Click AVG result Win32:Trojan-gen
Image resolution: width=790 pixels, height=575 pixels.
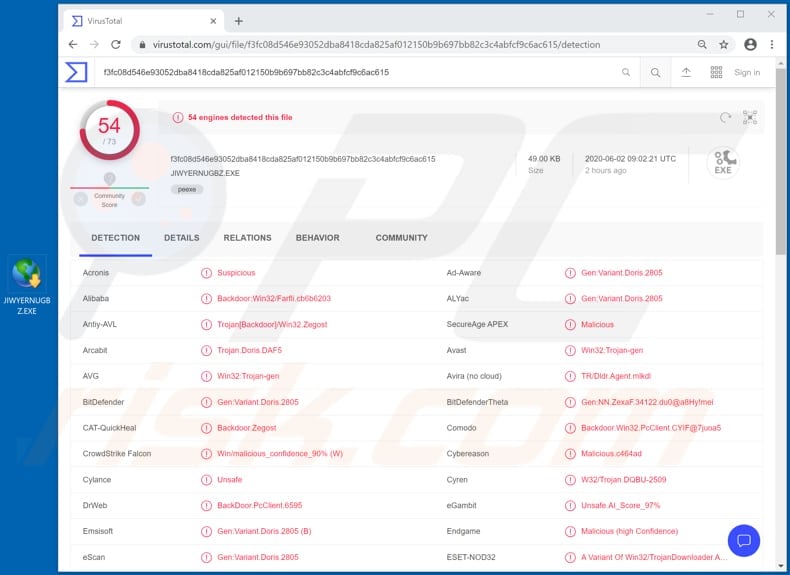[248, 376]
